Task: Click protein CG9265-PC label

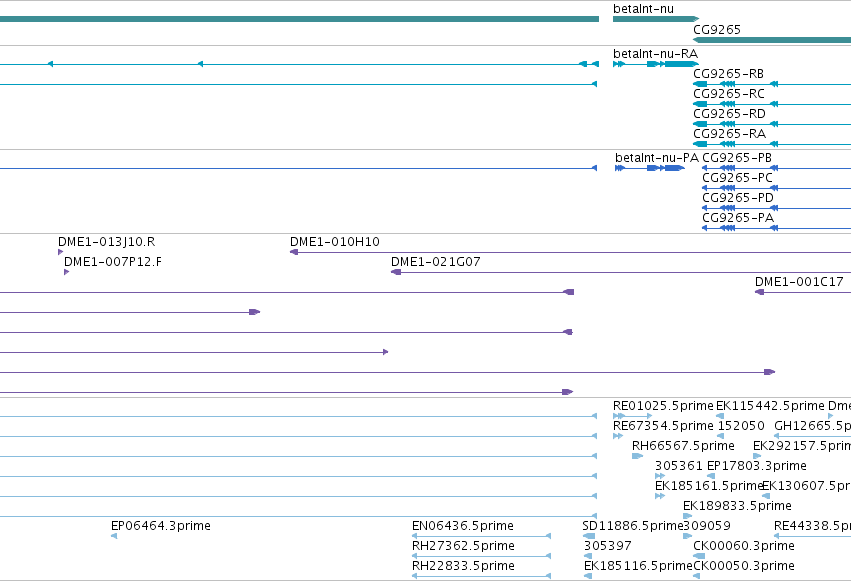Action: click(738, 178)
